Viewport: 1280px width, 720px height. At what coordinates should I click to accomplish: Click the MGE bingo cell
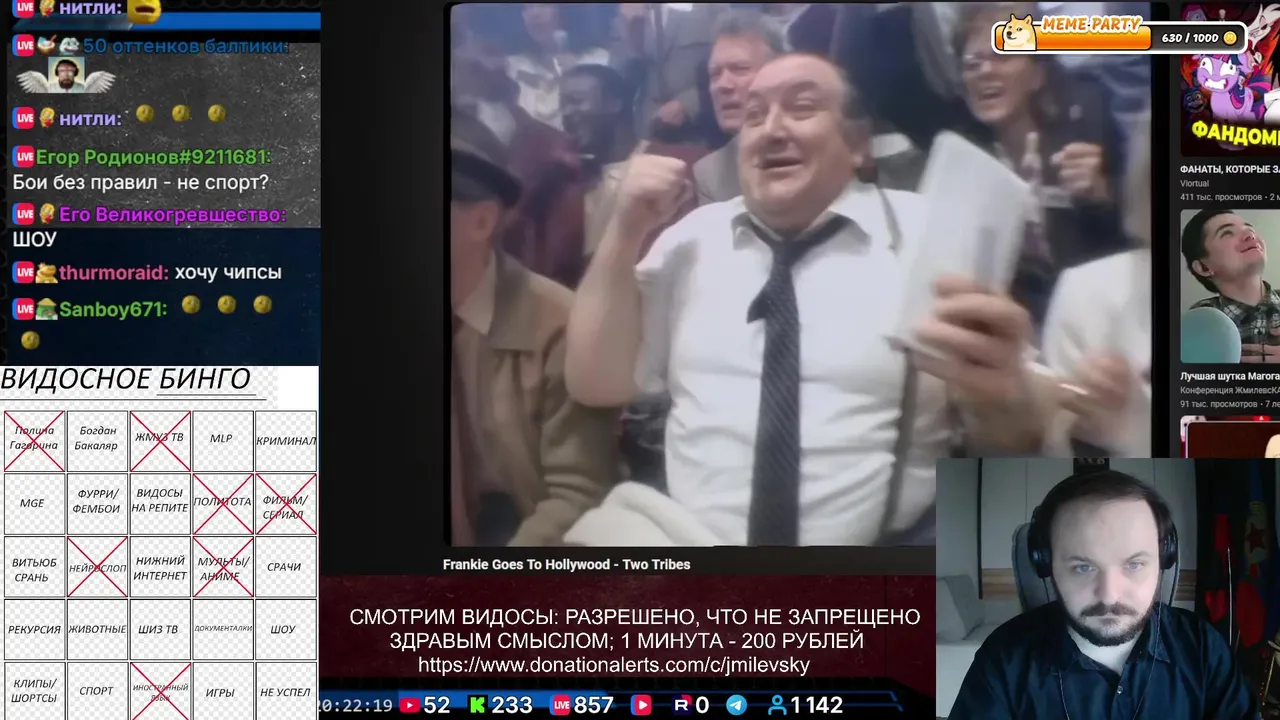(x=34, y=503)
